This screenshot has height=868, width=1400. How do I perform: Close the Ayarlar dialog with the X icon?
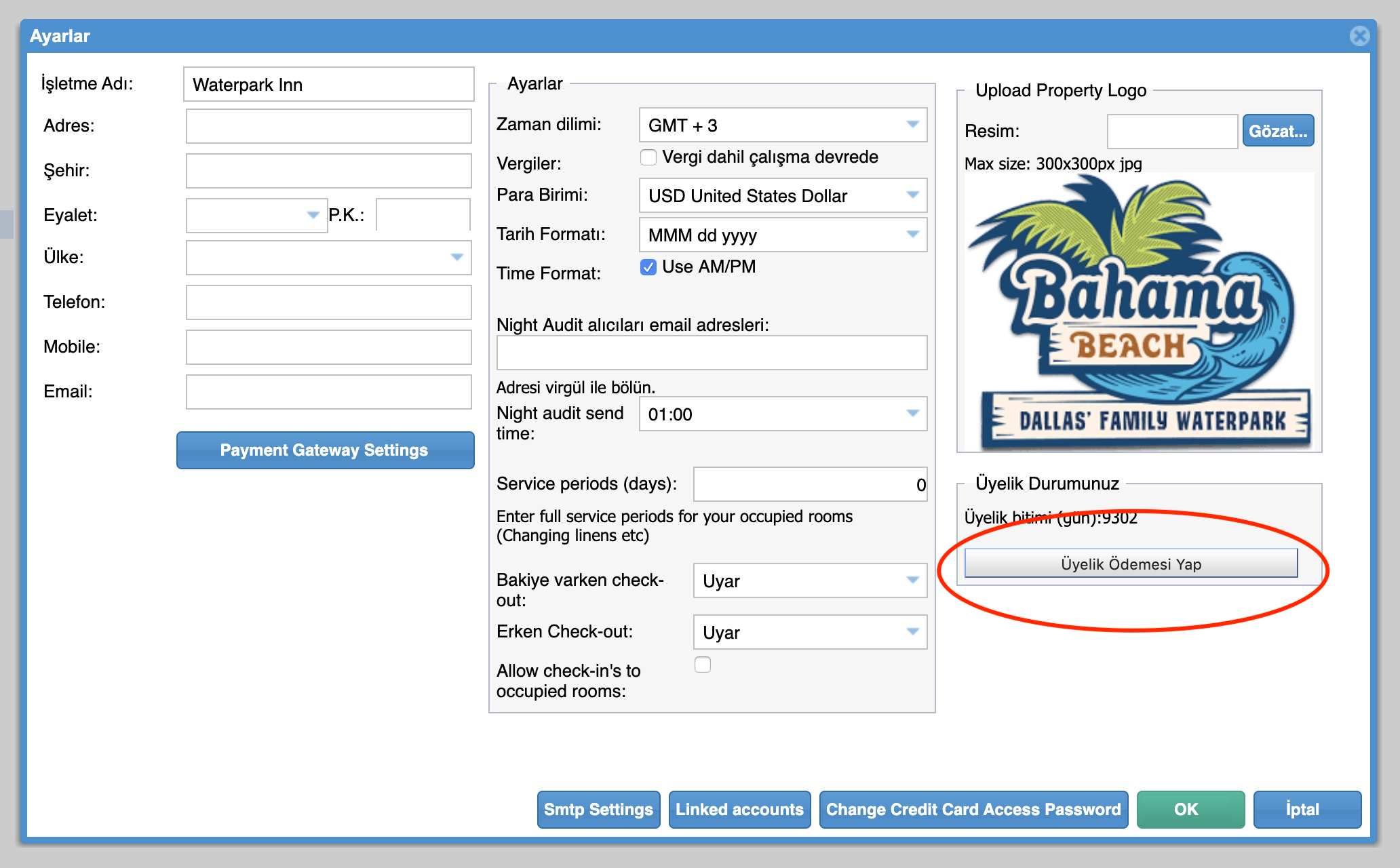1359,35
